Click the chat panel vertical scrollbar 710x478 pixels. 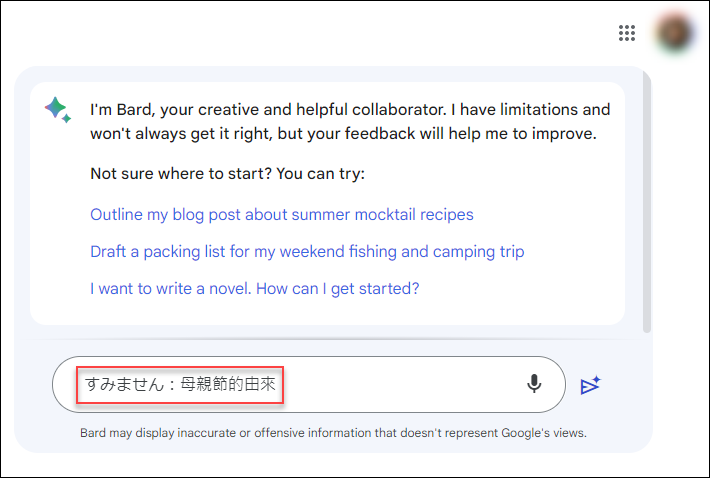pyautogui.click(x=647, y=204)
